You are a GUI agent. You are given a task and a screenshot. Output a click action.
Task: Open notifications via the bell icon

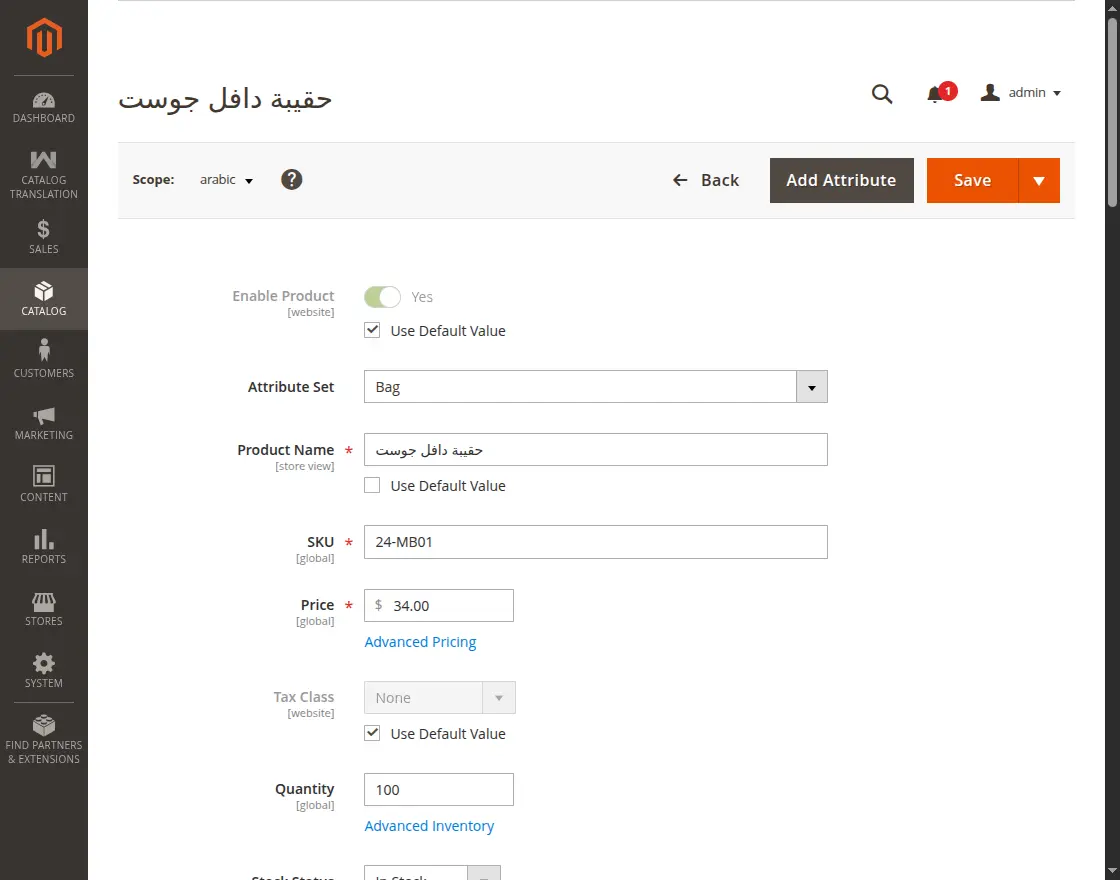(937, 93)
